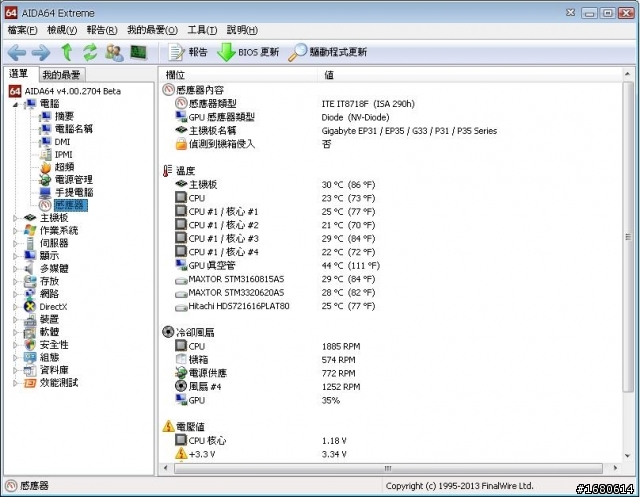
Task: Click the vertical scrollbar up arrow
Action: (628, 74)
